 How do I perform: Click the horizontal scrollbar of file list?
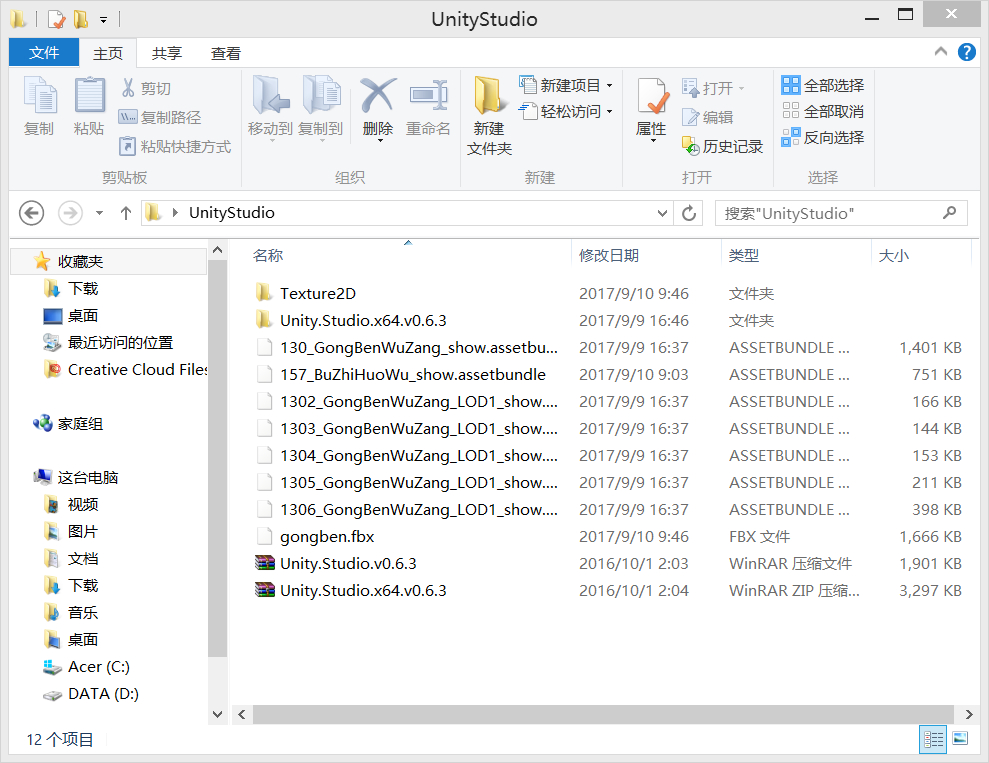point(603,714)
